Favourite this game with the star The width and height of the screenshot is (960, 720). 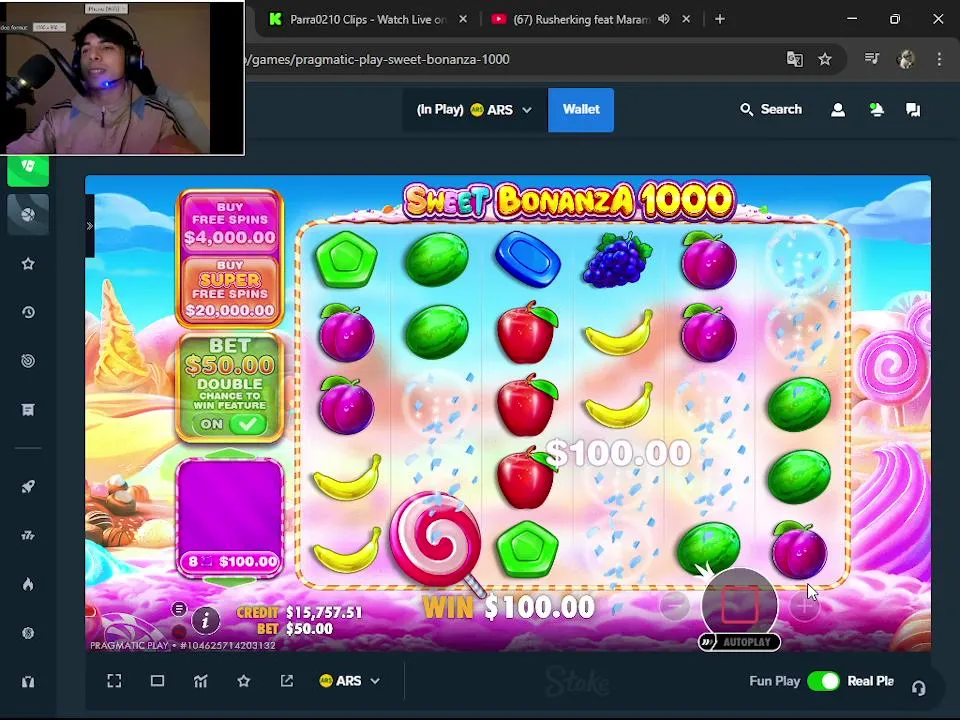244,681
